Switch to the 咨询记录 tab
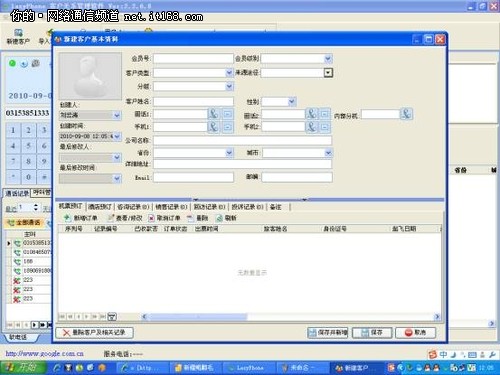The image size is (500, 375). point(133,207)
